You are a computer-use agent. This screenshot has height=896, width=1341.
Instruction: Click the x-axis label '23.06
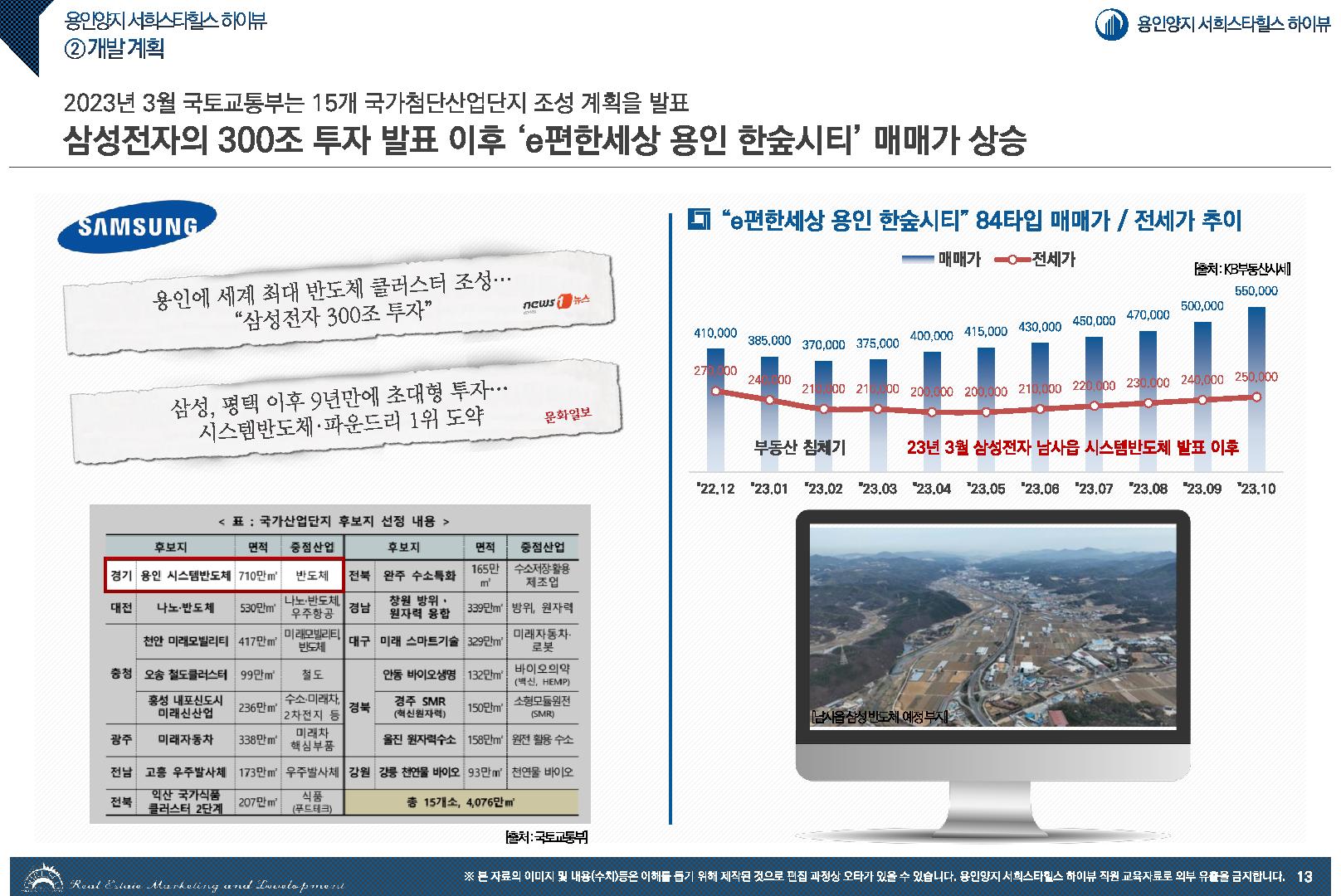[1040, 489]
